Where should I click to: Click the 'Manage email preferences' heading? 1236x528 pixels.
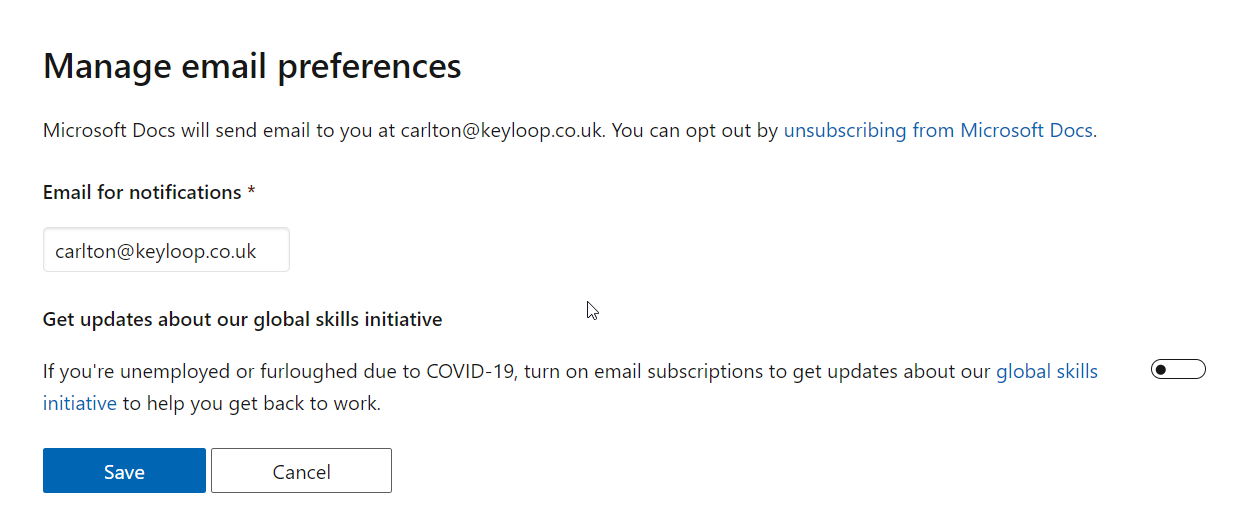pos(252,66)
